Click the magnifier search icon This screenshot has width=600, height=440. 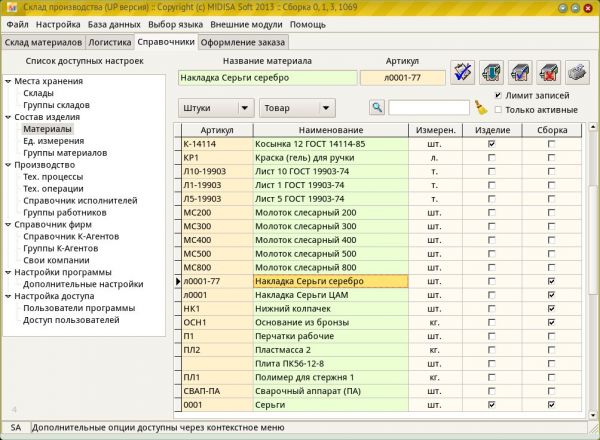(377, 108)
